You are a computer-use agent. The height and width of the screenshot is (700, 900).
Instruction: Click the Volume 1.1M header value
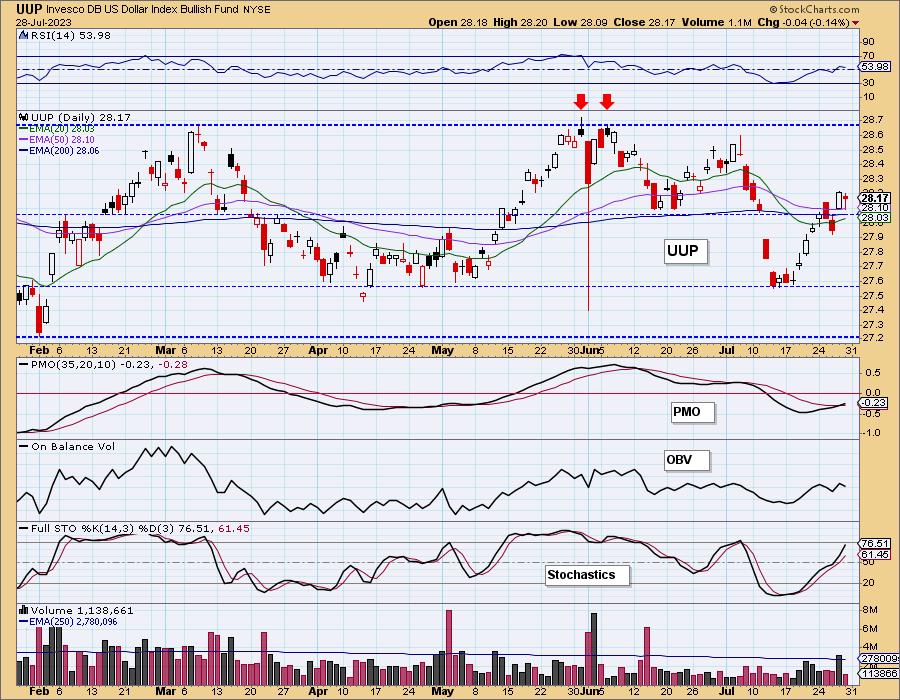[716, 22]
